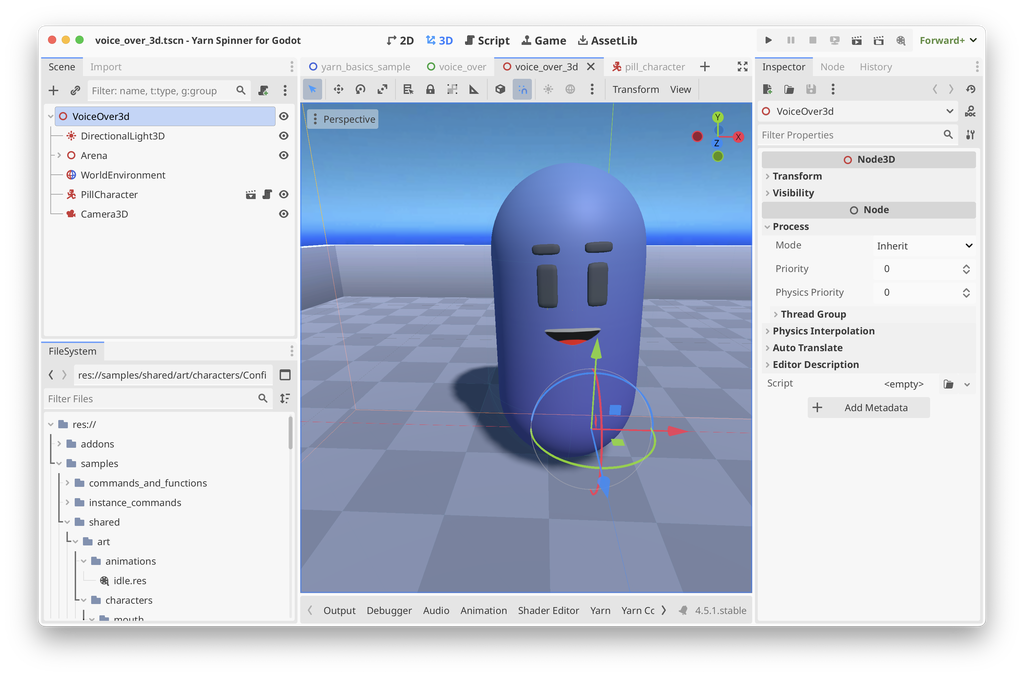Open the Process Mode dropdown set to Inherit
This screenshot has height=677, width=1024.
tap(922, 245)
